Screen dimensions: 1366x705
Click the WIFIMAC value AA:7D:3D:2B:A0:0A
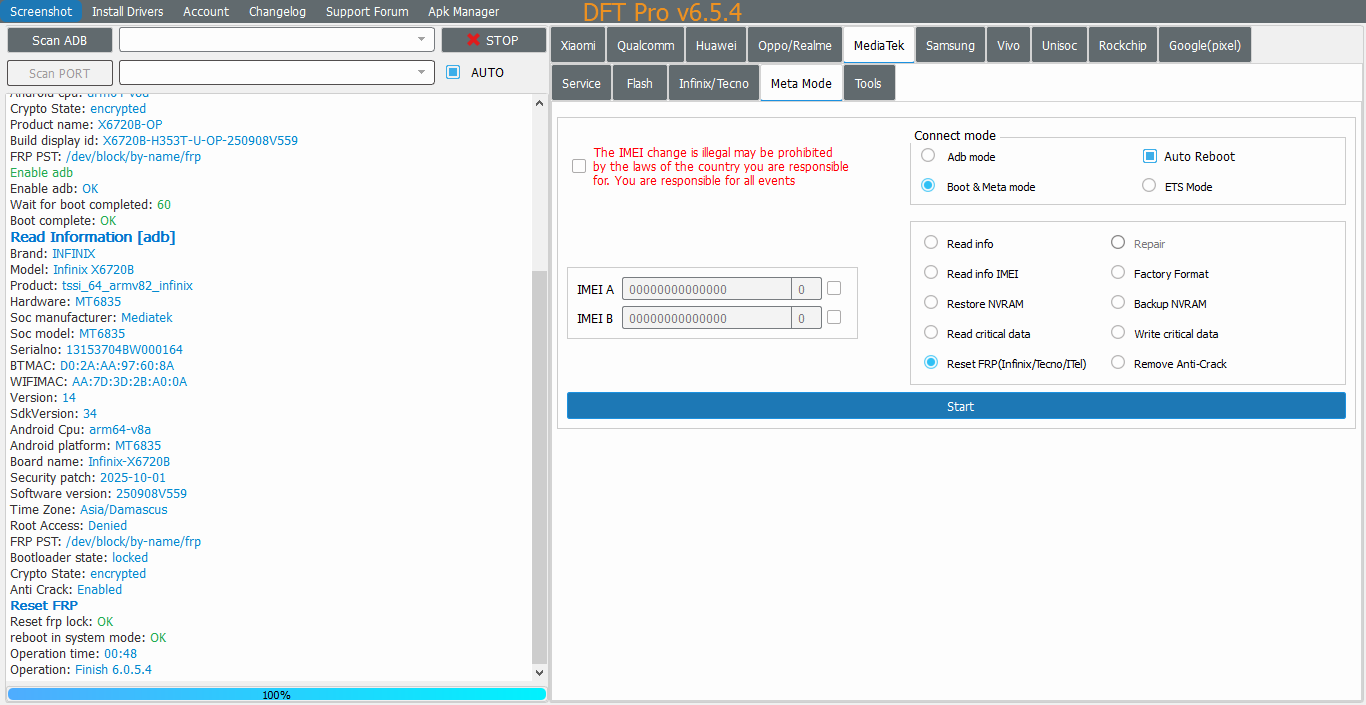[129, 382]
